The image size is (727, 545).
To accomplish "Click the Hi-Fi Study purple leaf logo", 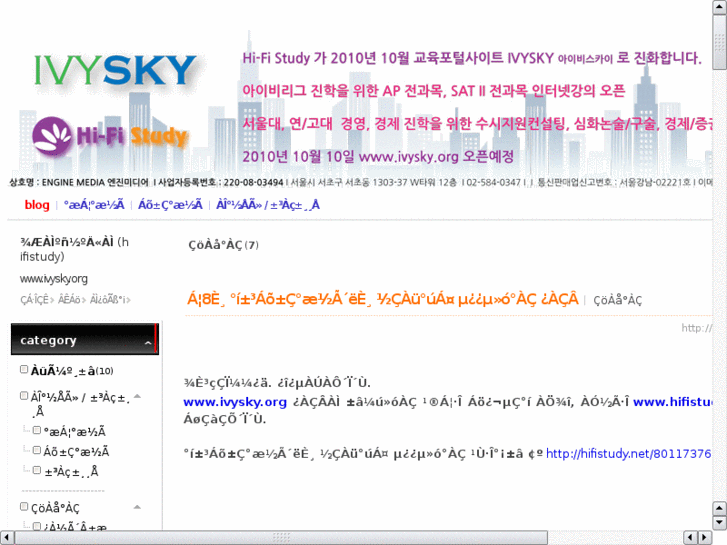I will [x=52, y=135].
